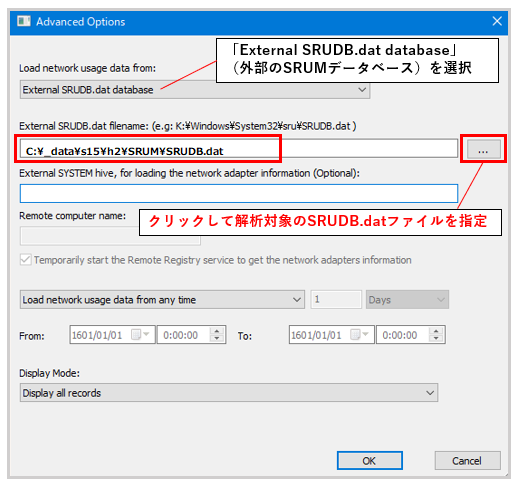
Task: Expand the Load network usage data from dropdown
Action: [195, 89]
